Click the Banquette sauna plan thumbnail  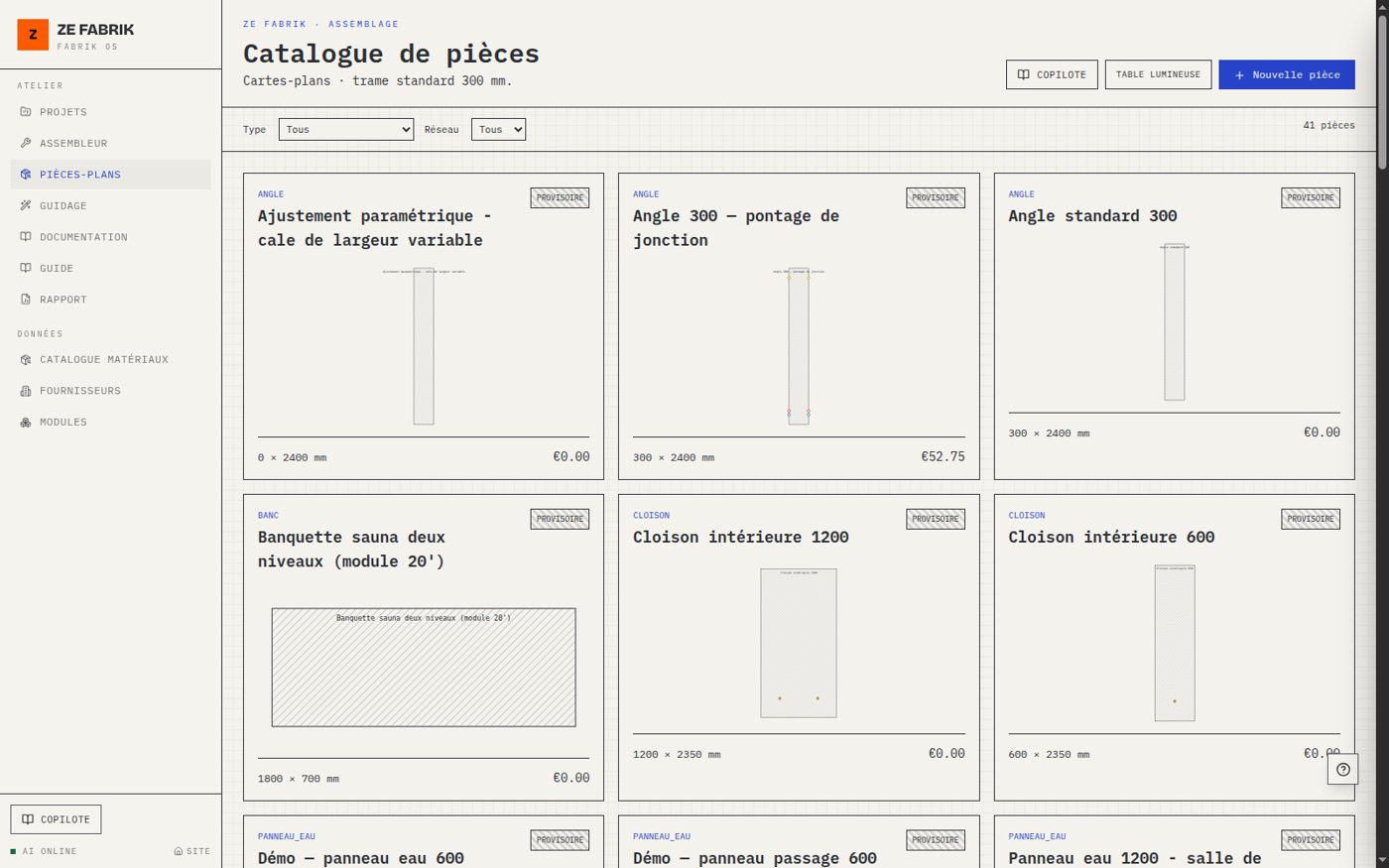point(424,668)
